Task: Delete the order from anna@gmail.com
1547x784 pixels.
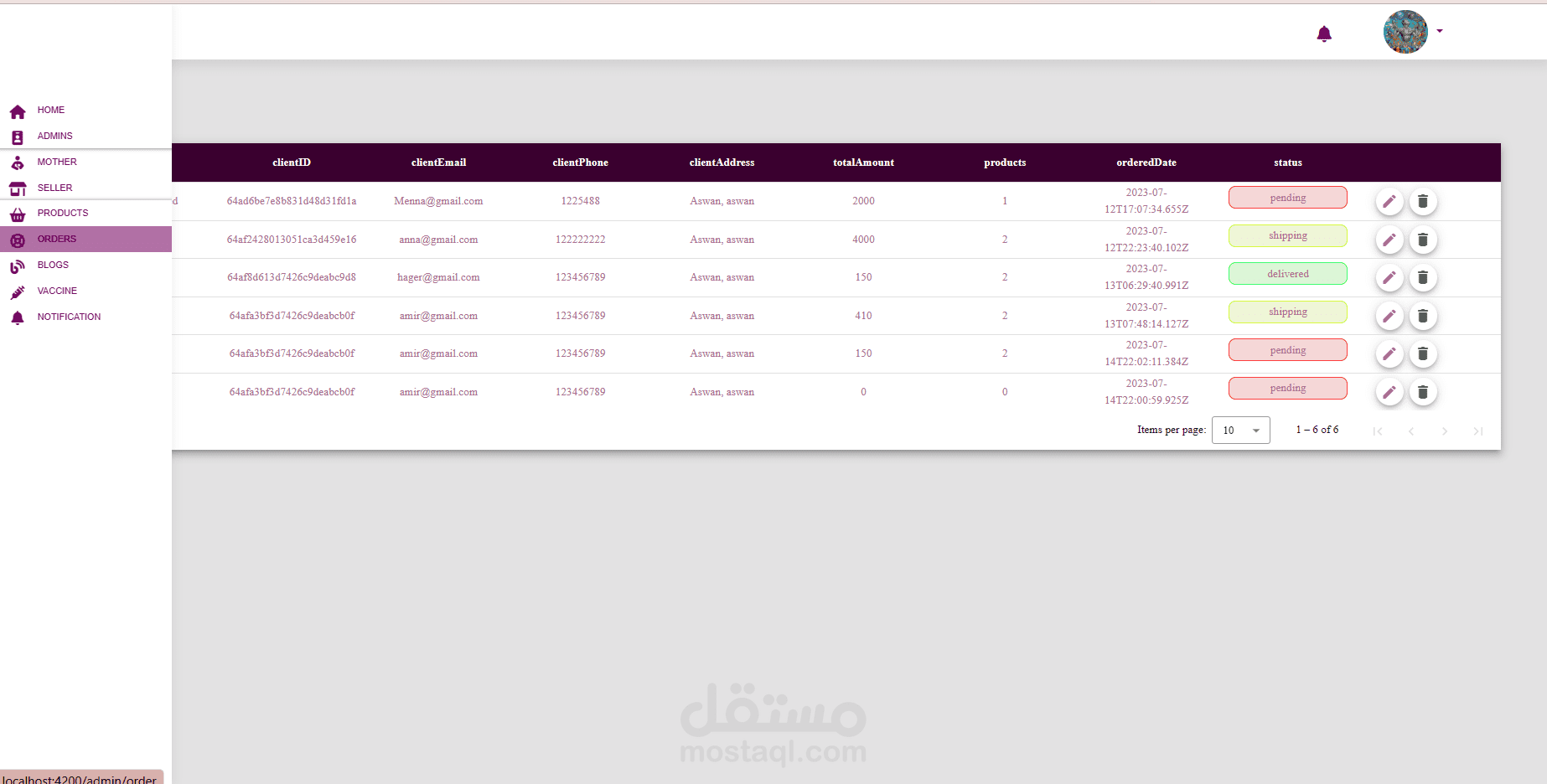Action: point(1423,240)
